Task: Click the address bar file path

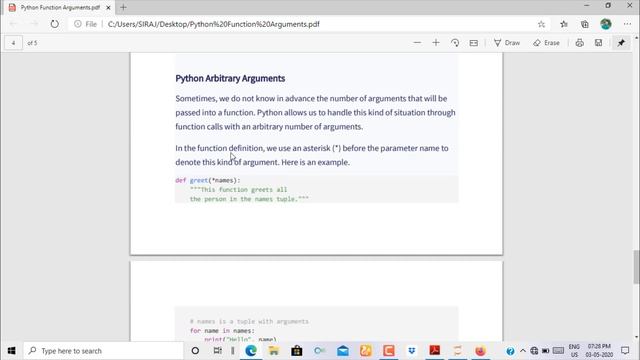Action: pos(213,24)
